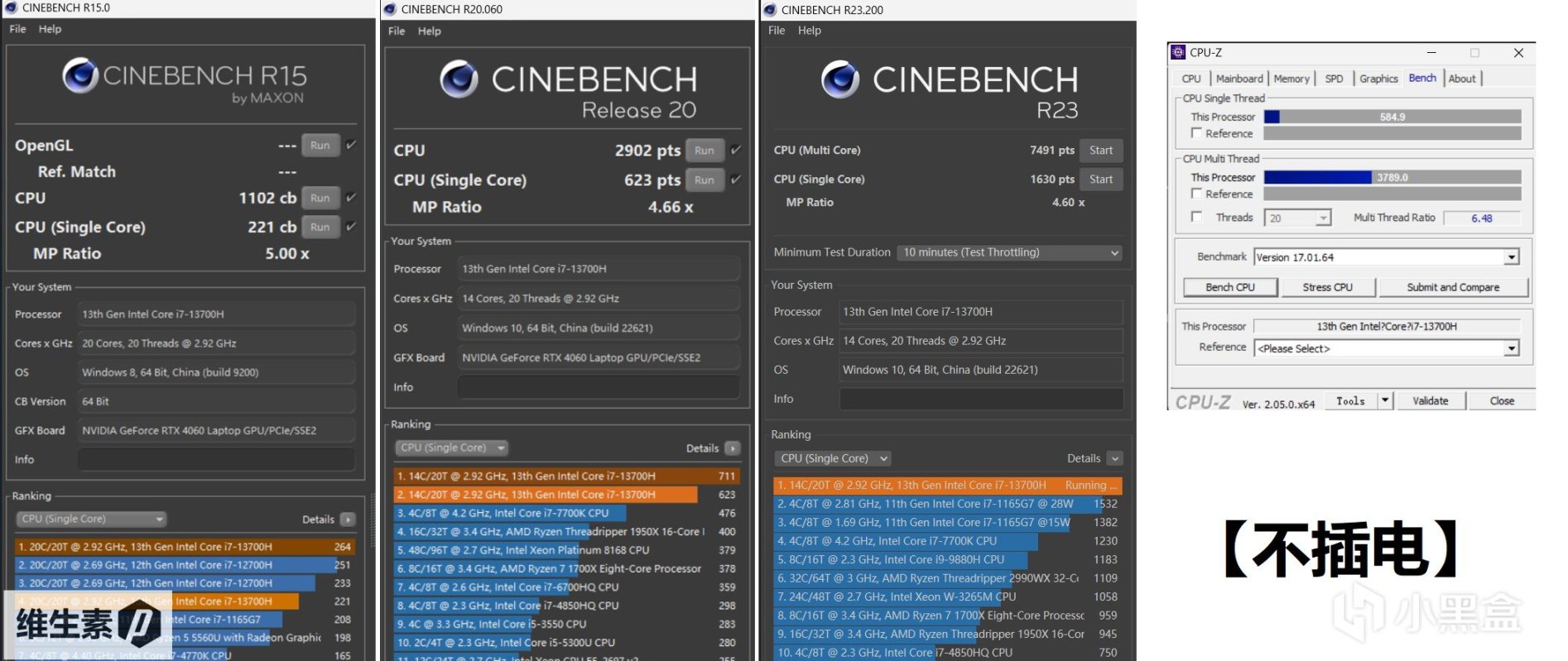1568x661 pixels.
Task: Open the ranking type dropdown in Cinebench R15
Action: point(91,519)
